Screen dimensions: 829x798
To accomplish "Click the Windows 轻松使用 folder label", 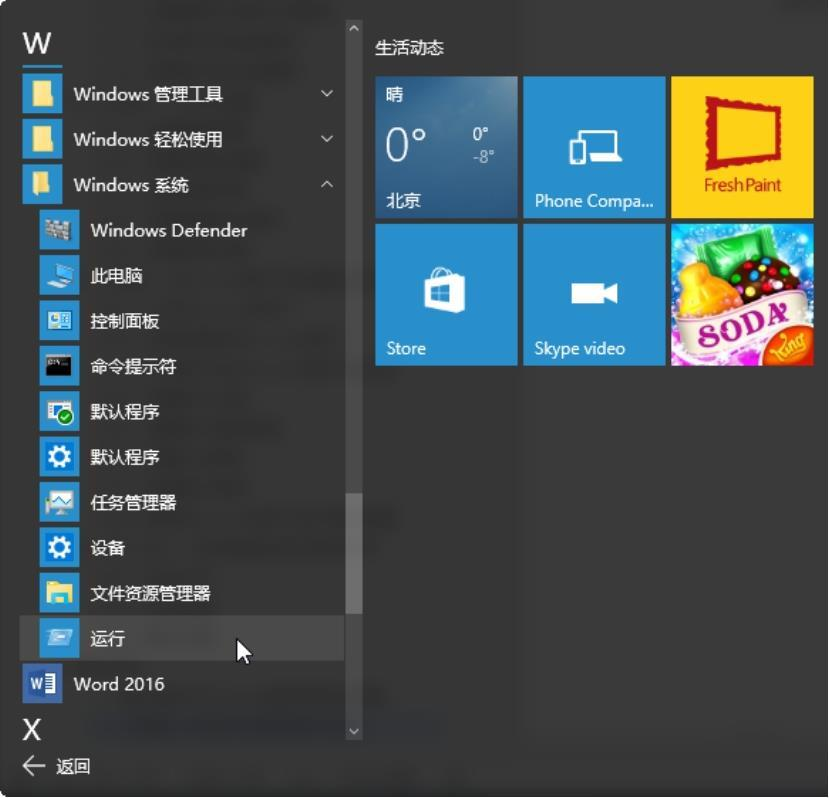I will [x=148, y=140].
